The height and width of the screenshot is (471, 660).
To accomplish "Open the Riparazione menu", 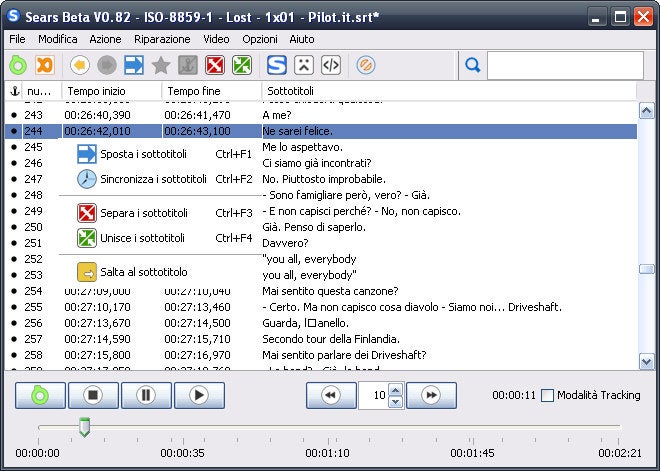I will tap(162, 39).
